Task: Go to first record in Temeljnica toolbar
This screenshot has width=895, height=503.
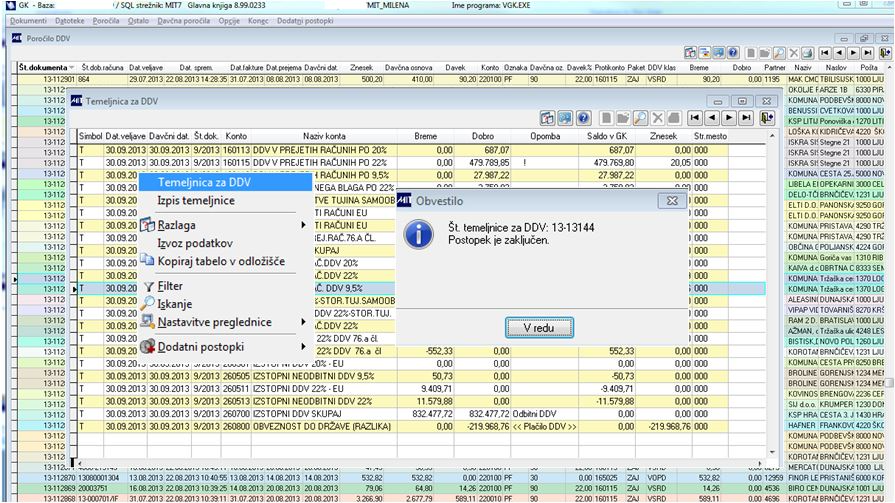Action: click(697, 117)
